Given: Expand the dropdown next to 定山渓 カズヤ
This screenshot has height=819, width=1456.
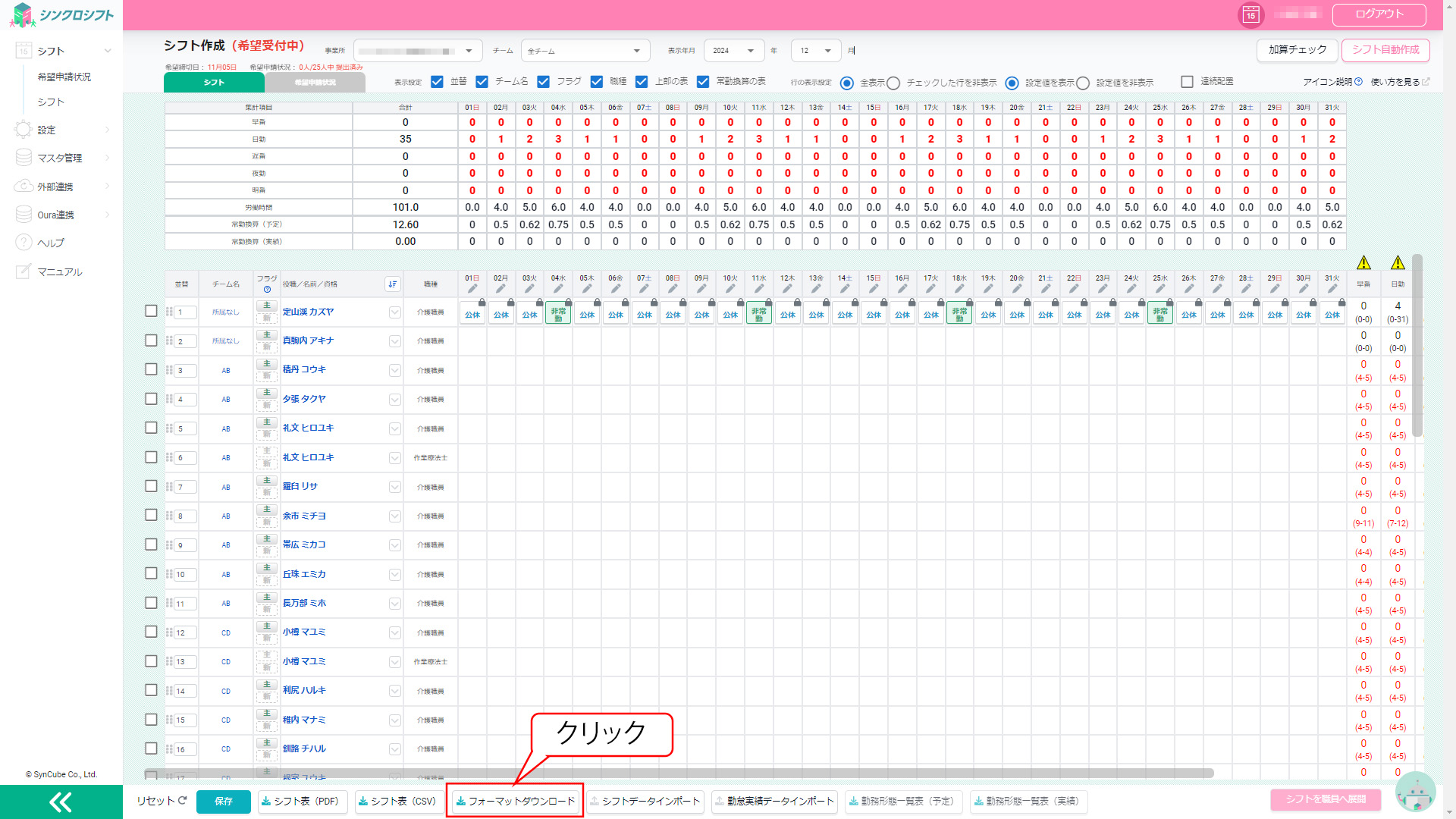Looking at the screenshot, I should pyautogui.click(x=395, y=312).
